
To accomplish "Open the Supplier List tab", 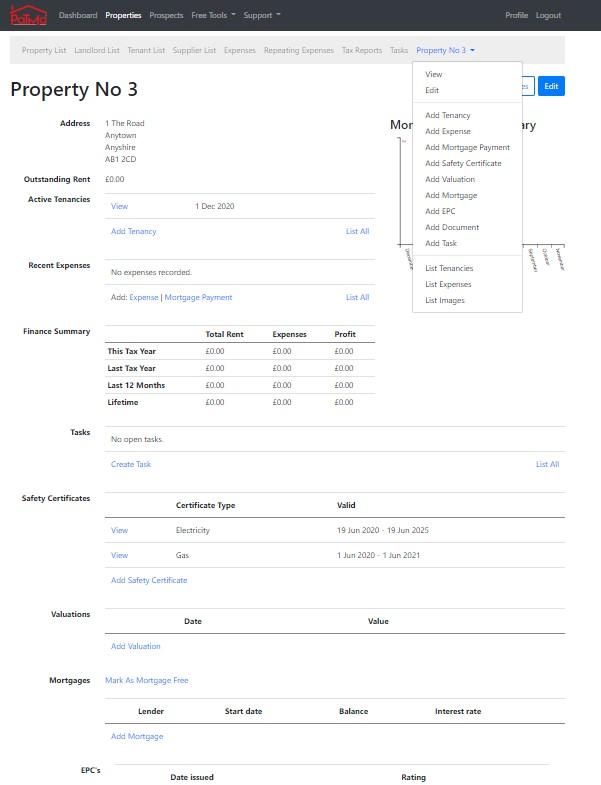I will [194, 50].
